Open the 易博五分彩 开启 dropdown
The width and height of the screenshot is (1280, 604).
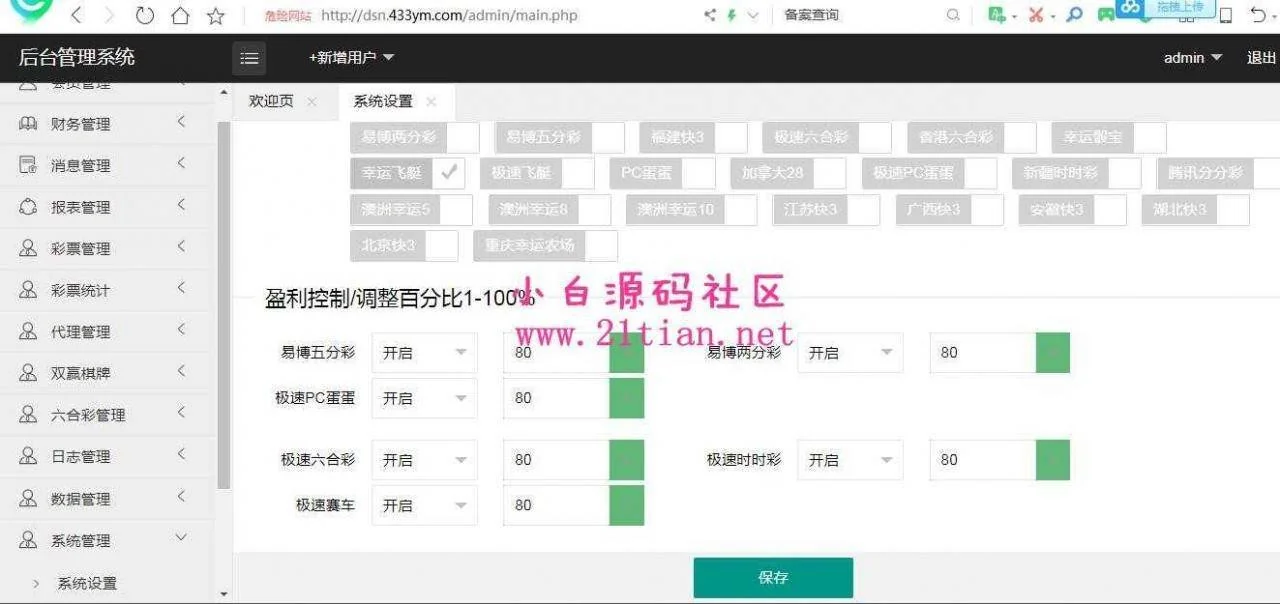pyautogui.click(x=424, y=353)
